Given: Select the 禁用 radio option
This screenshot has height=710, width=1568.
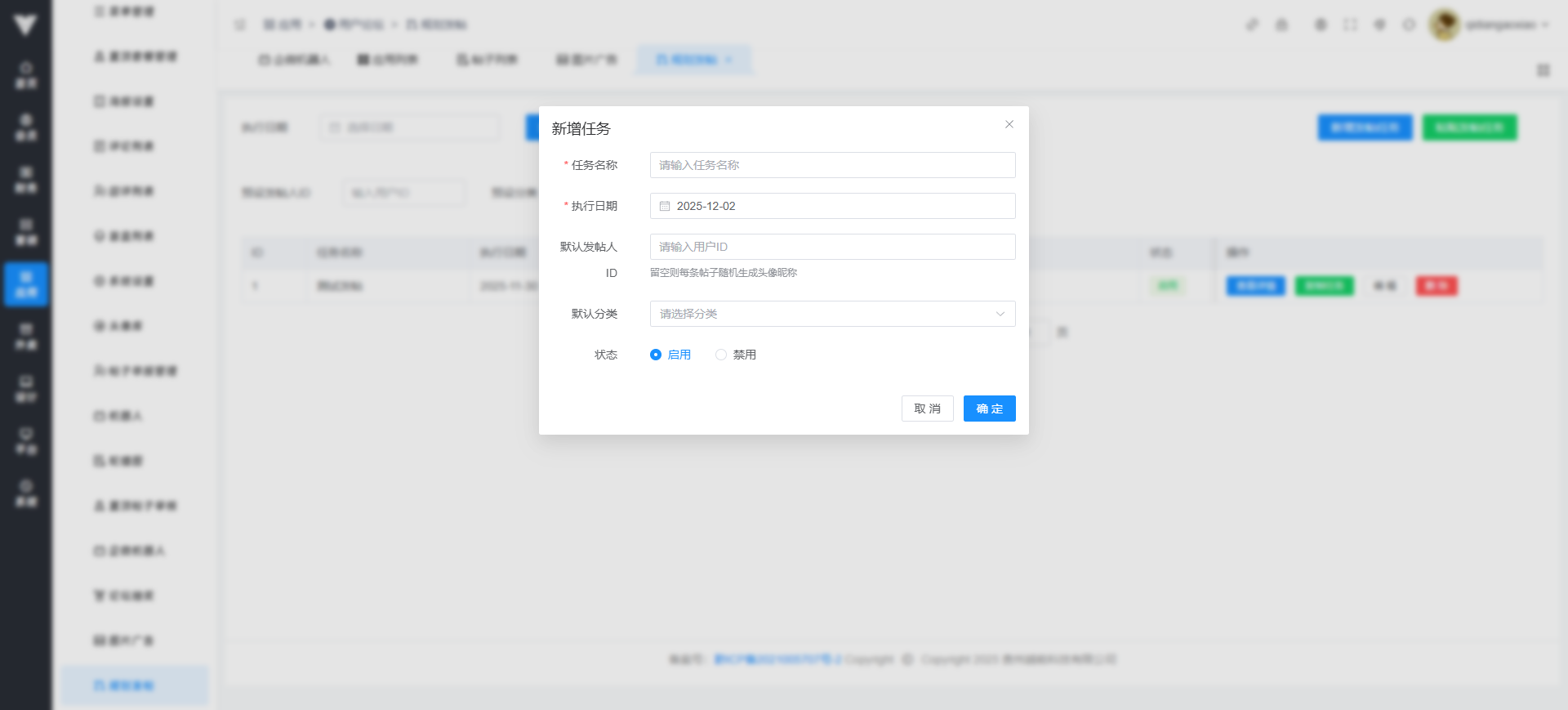Looking at the screenshot, I should (x=721, y=355).
